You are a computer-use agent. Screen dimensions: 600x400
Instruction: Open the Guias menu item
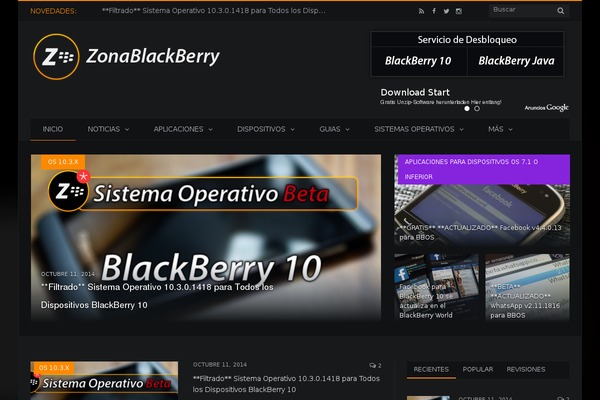tap(330, 129)
